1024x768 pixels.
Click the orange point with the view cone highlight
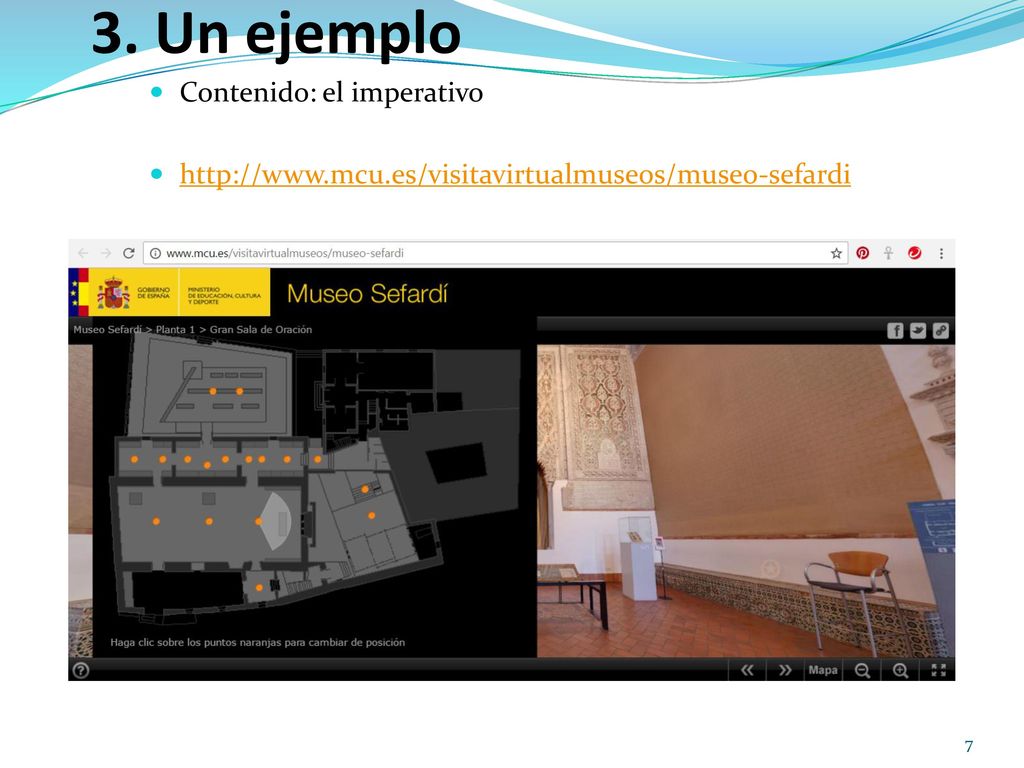click(x=259, y=521)
